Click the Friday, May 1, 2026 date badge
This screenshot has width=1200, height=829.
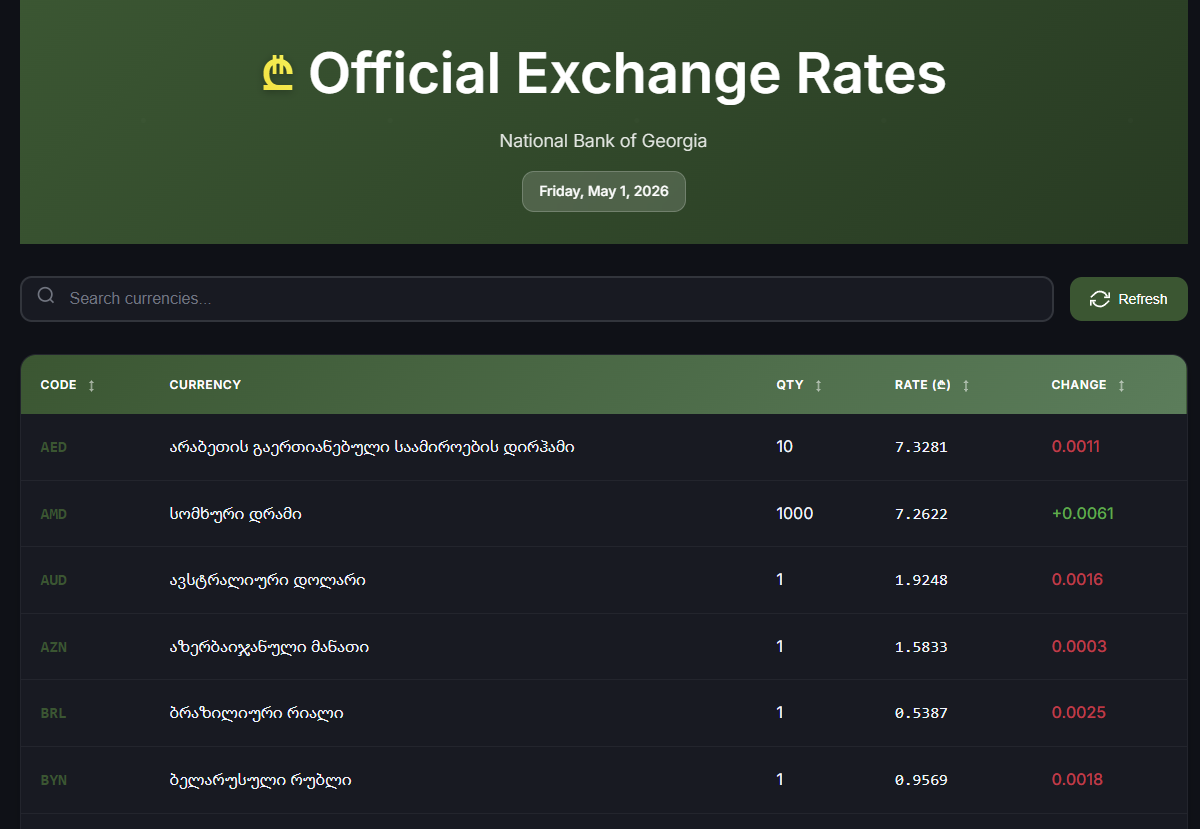[x=604, y=191]
